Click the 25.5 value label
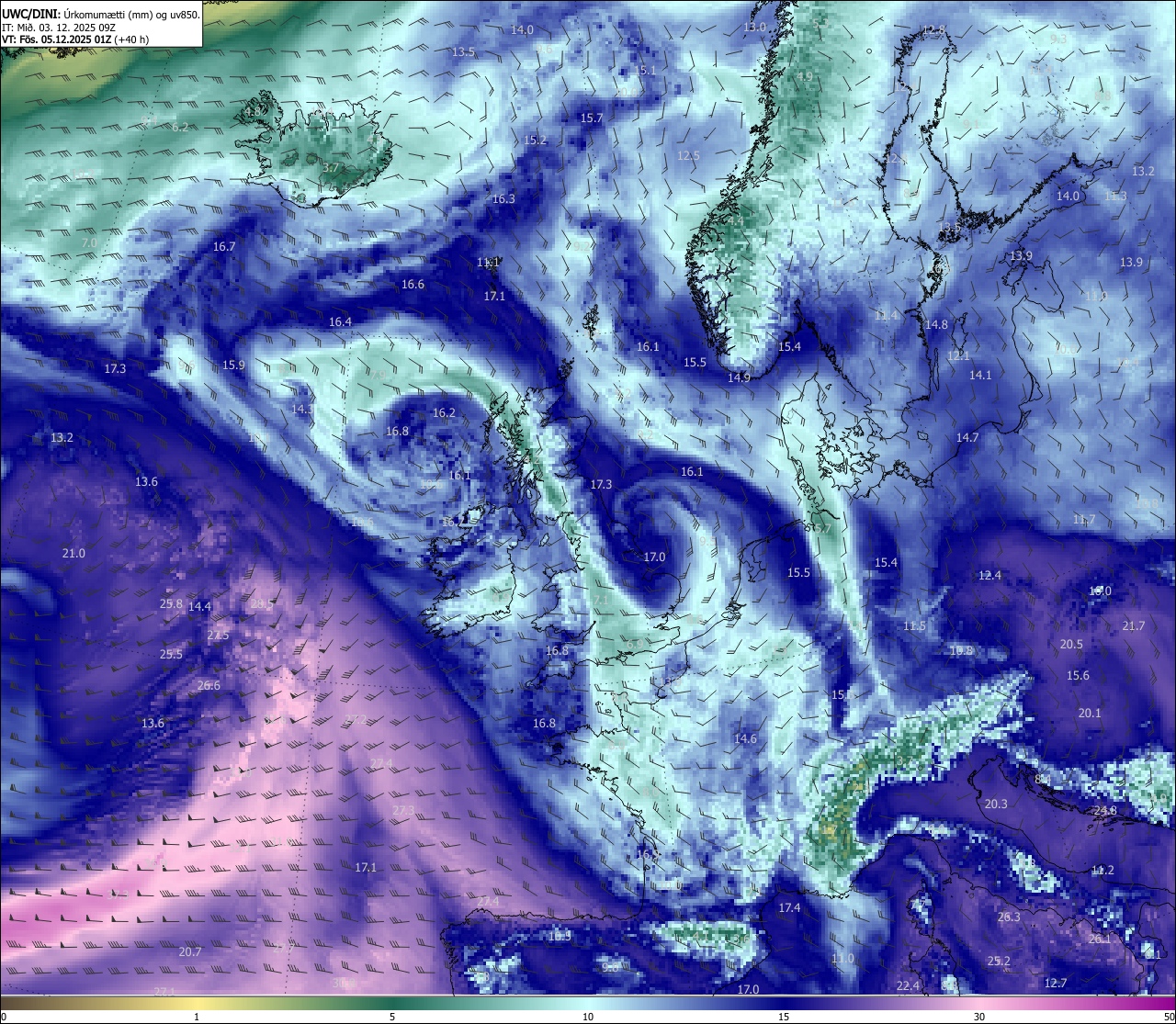 point(171,654)
